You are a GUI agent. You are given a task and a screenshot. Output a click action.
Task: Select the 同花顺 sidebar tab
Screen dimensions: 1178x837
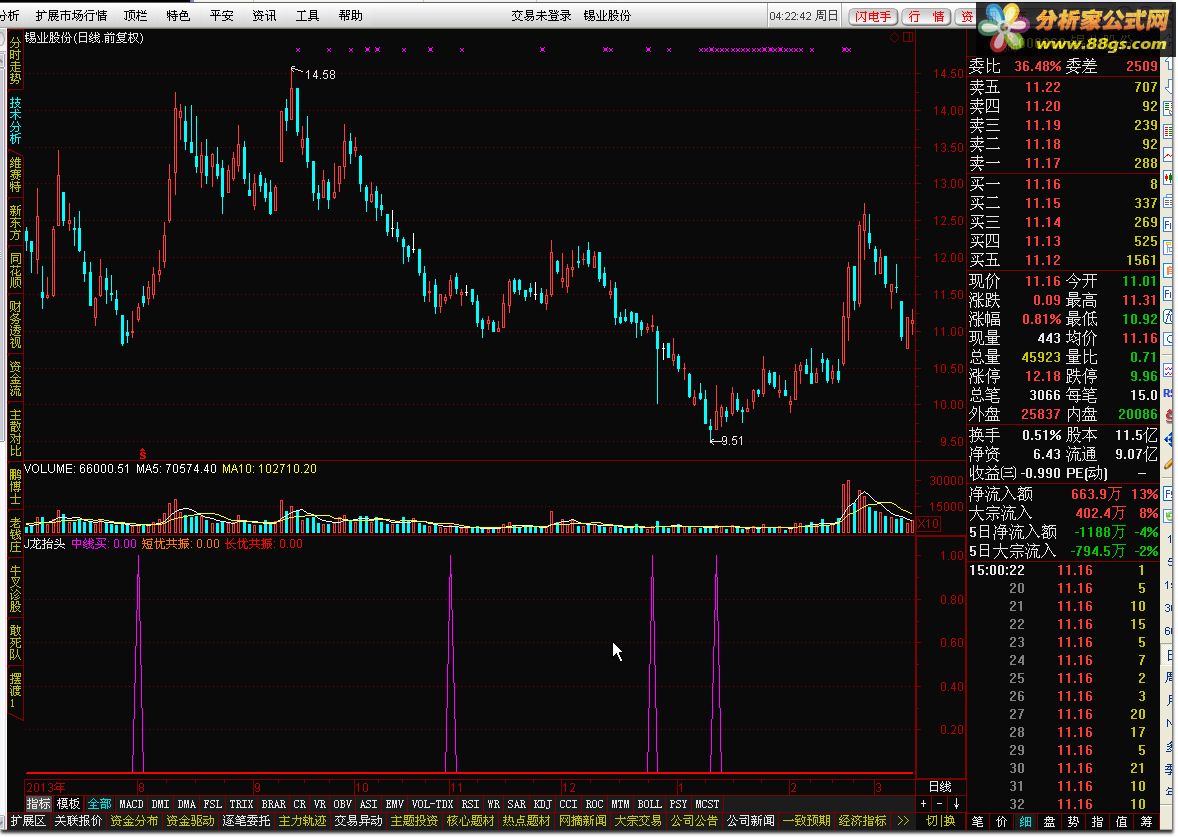(x=15, y=270)
